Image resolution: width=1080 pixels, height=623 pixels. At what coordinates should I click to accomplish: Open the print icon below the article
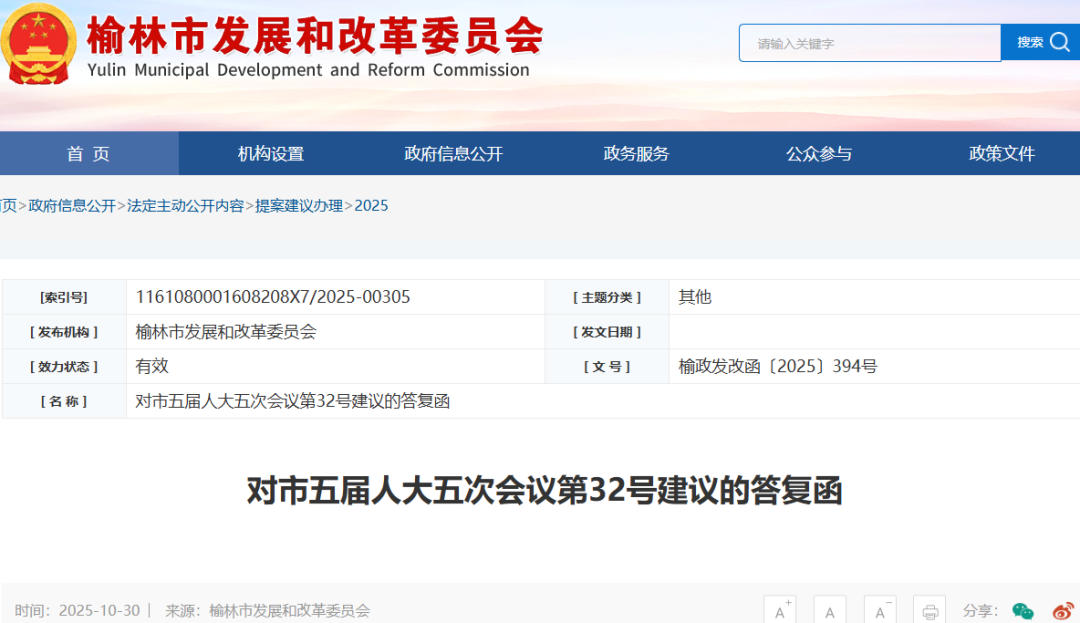(929, 610)
